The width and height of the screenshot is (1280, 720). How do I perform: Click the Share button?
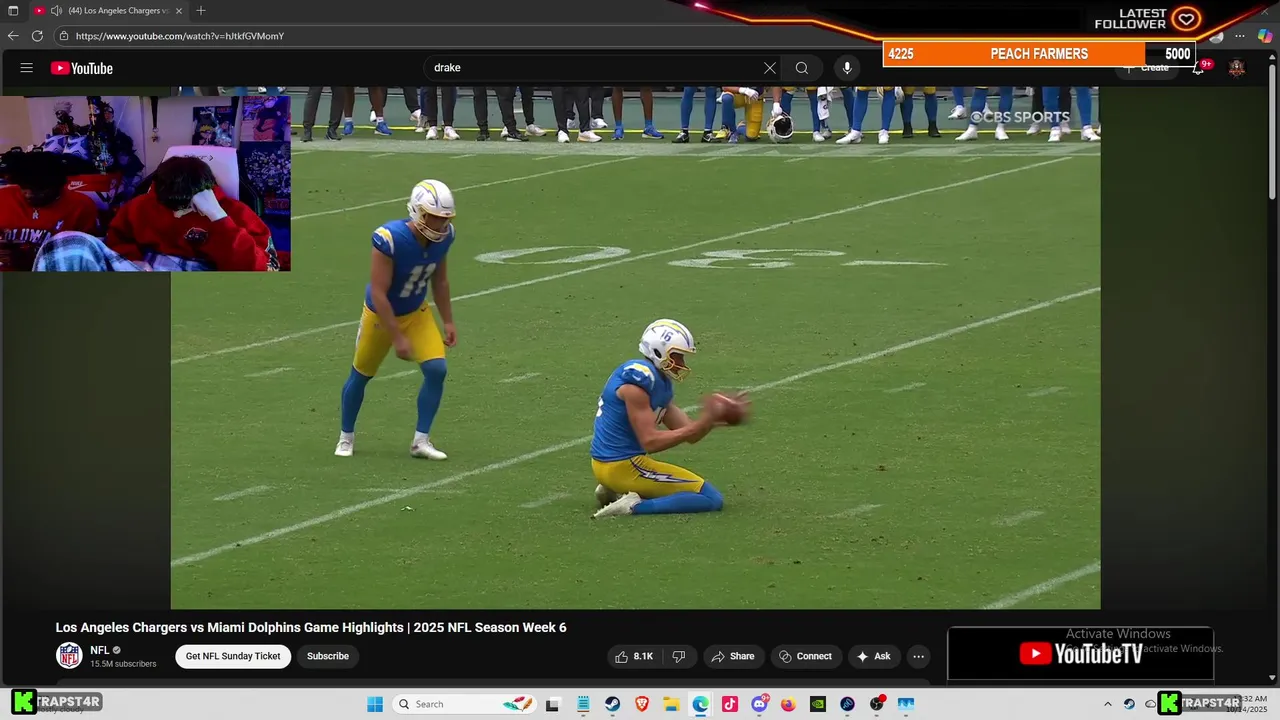pos(733,656)
